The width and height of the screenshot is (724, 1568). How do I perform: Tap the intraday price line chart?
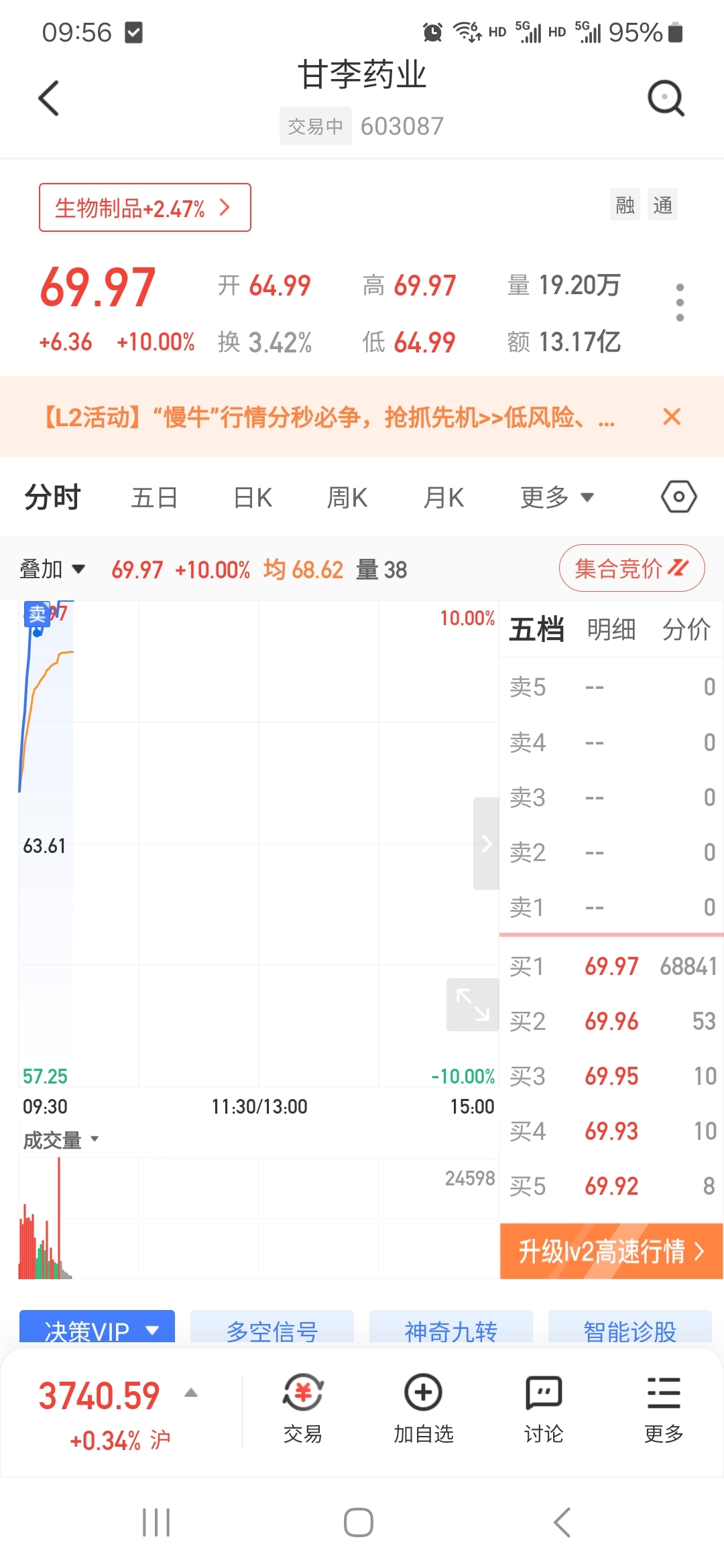(259, 844)
